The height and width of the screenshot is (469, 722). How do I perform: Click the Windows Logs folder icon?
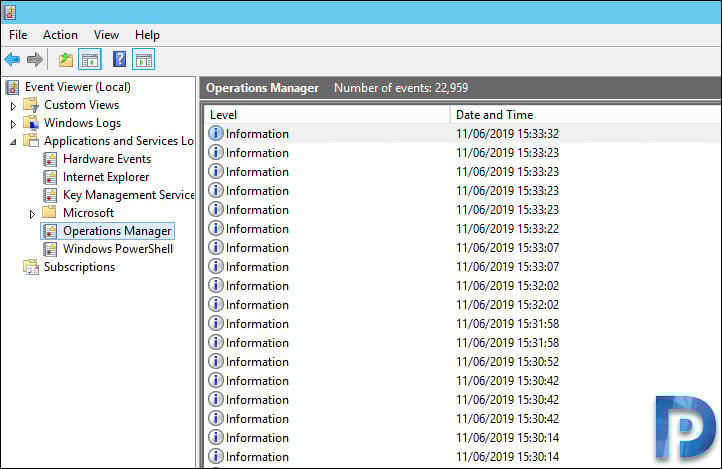(x=31, y=123)
